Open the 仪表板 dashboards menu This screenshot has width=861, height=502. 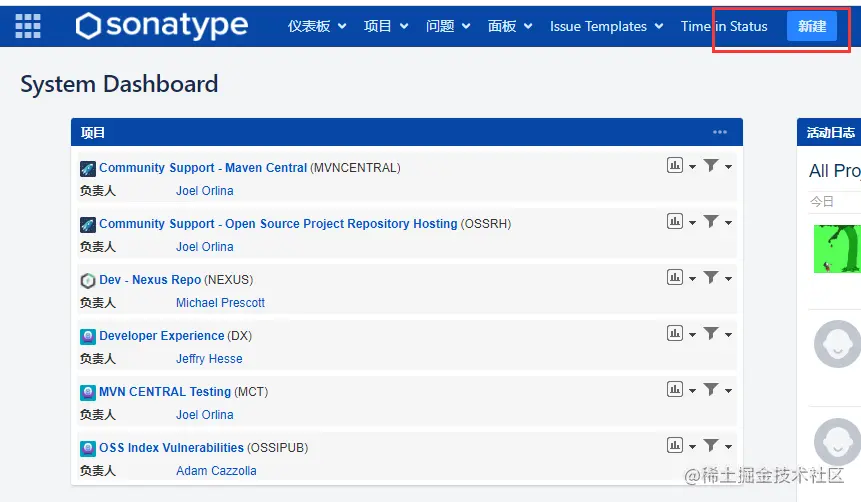tap(317, 26)
